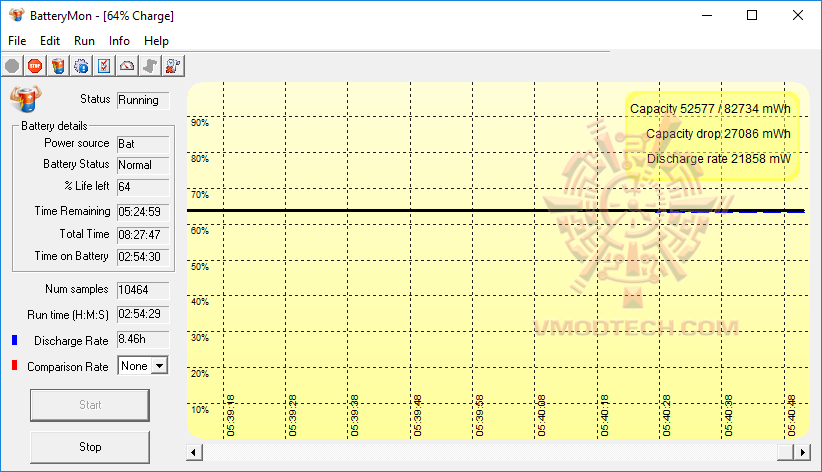Click the Discharge Rate field 8.46h
This screenshot has width=822, height=472.
[143, 339]
